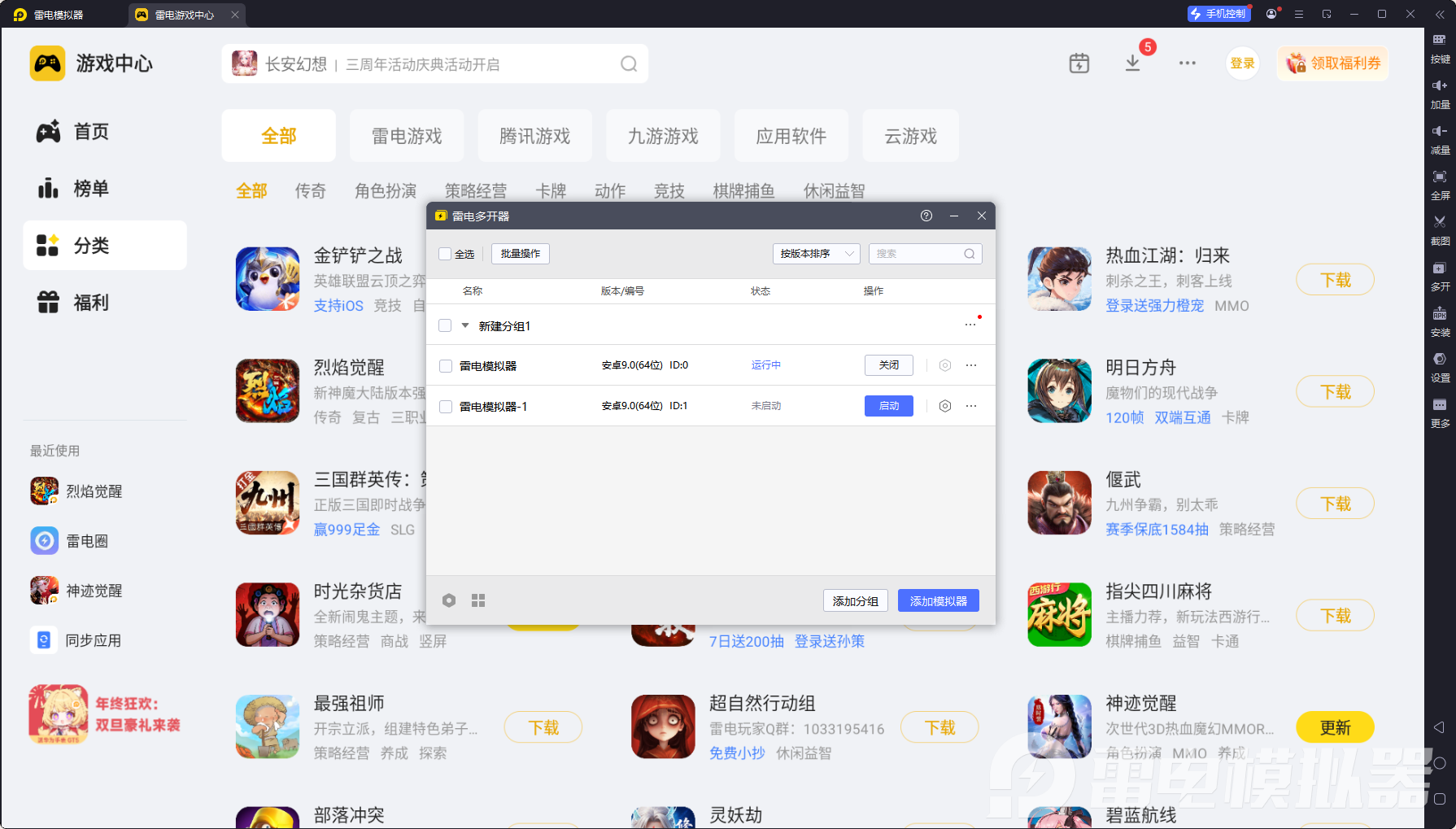Image resolution: width=1456 pixels, height=829 pixels.
Task: Select the 云游戏 category tab
Action: click(911, 136)
